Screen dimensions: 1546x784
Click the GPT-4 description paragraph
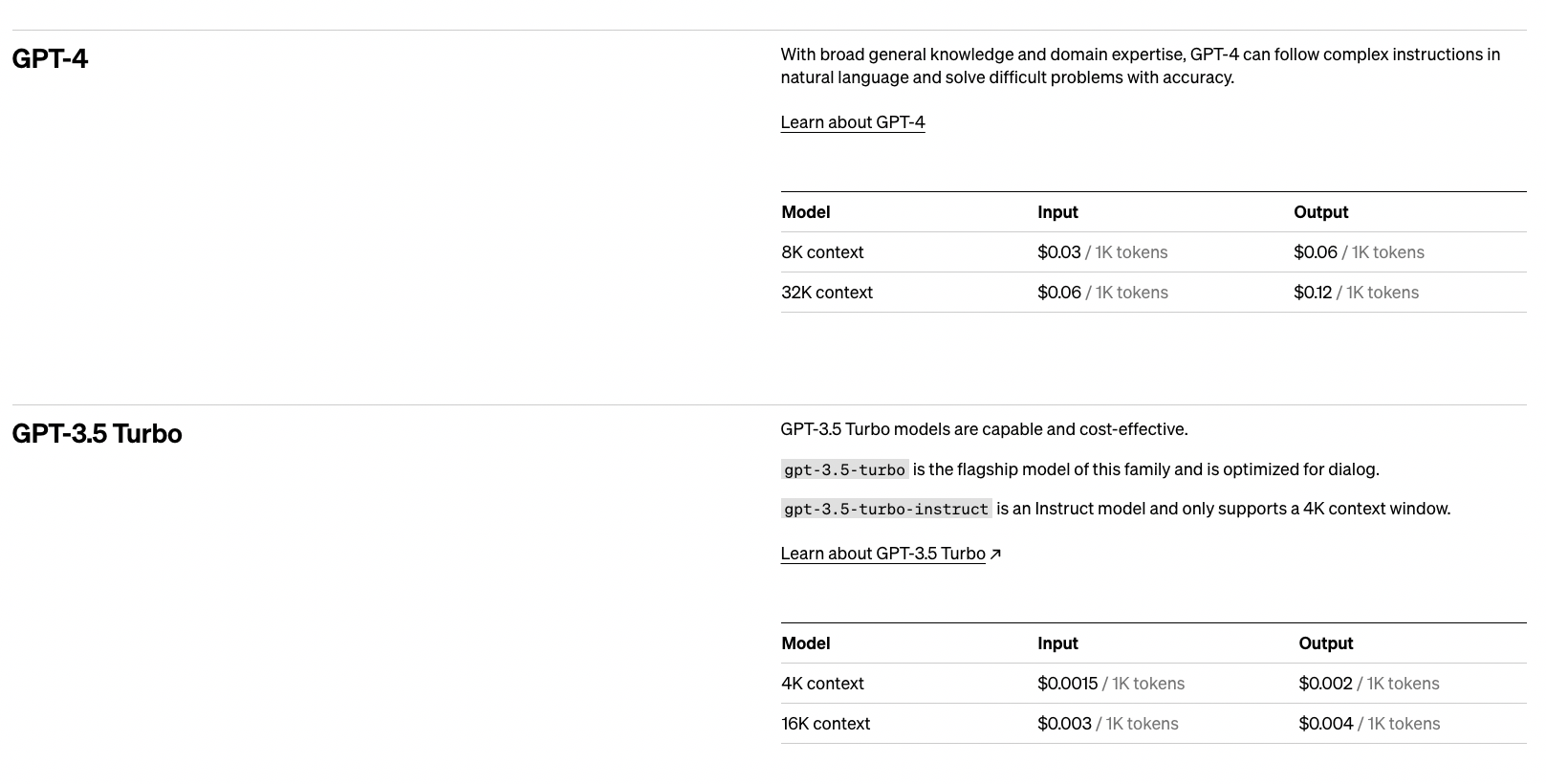[1140, 66]
